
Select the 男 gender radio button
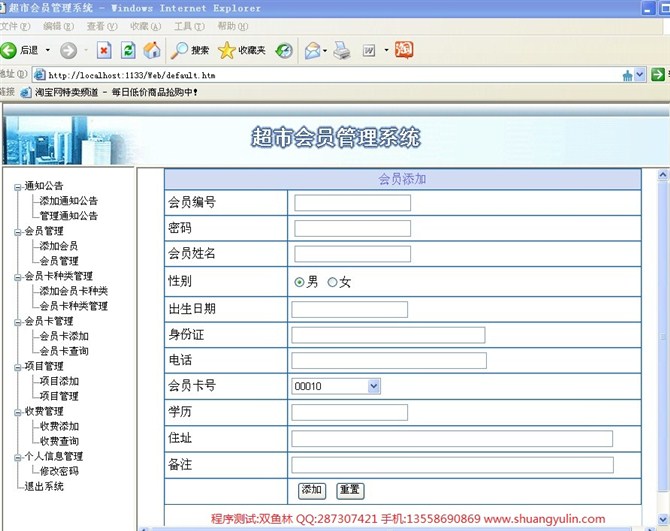tap(299, 282)
